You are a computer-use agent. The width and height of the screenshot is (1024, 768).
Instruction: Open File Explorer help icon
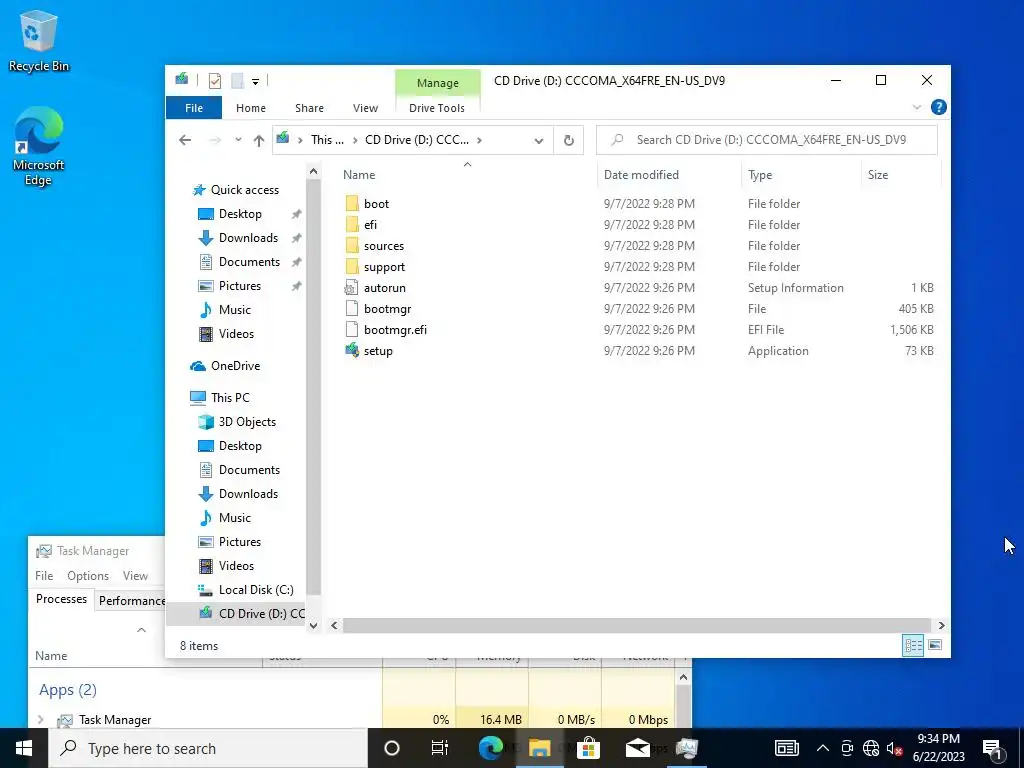click(938, 107)
